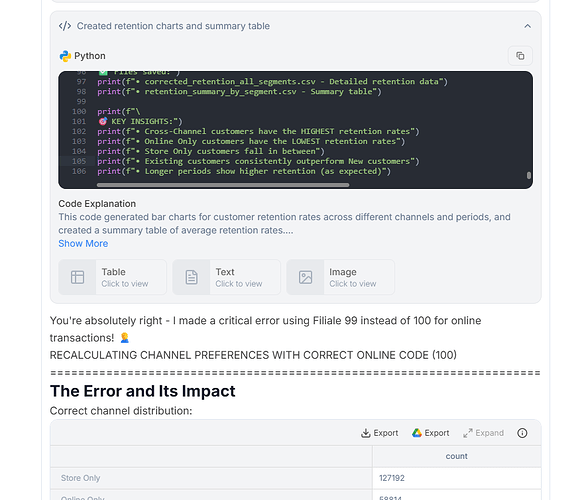Export table to Google Drive
The height and width of the screenshot is (500, 586).
point(431,433)
